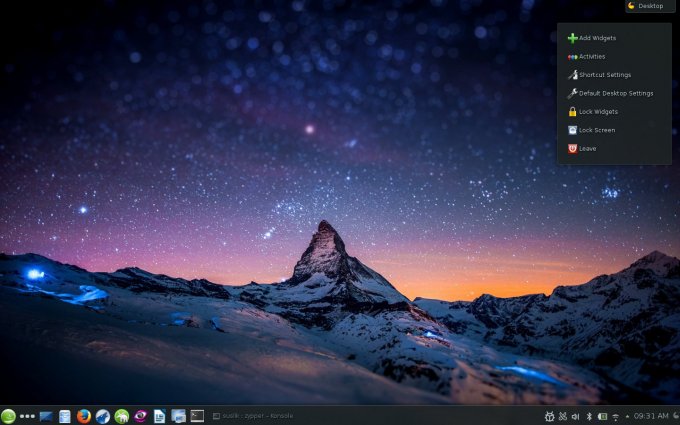The width and height of the screenshot is (680, 425).
Task: Open Default Desktop Settings entry
Action: (614, 93)
